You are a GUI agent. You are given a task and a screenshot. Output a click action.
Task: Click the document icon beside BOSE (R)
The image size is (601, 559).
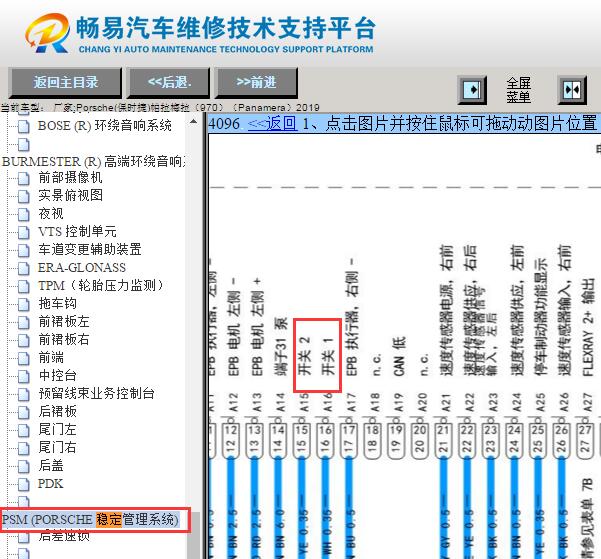pos(23,127)
